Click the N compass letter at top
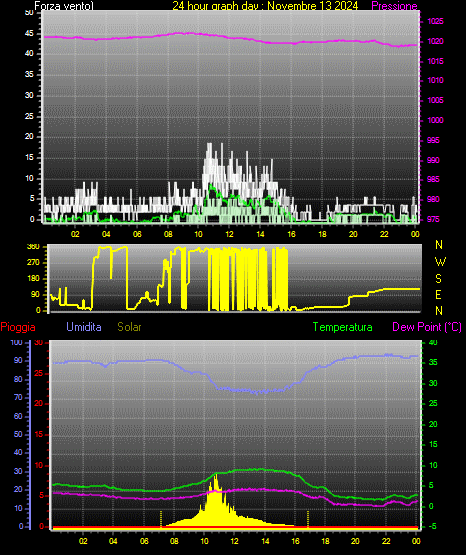The image size is (466, 555). tap(439, 245)
